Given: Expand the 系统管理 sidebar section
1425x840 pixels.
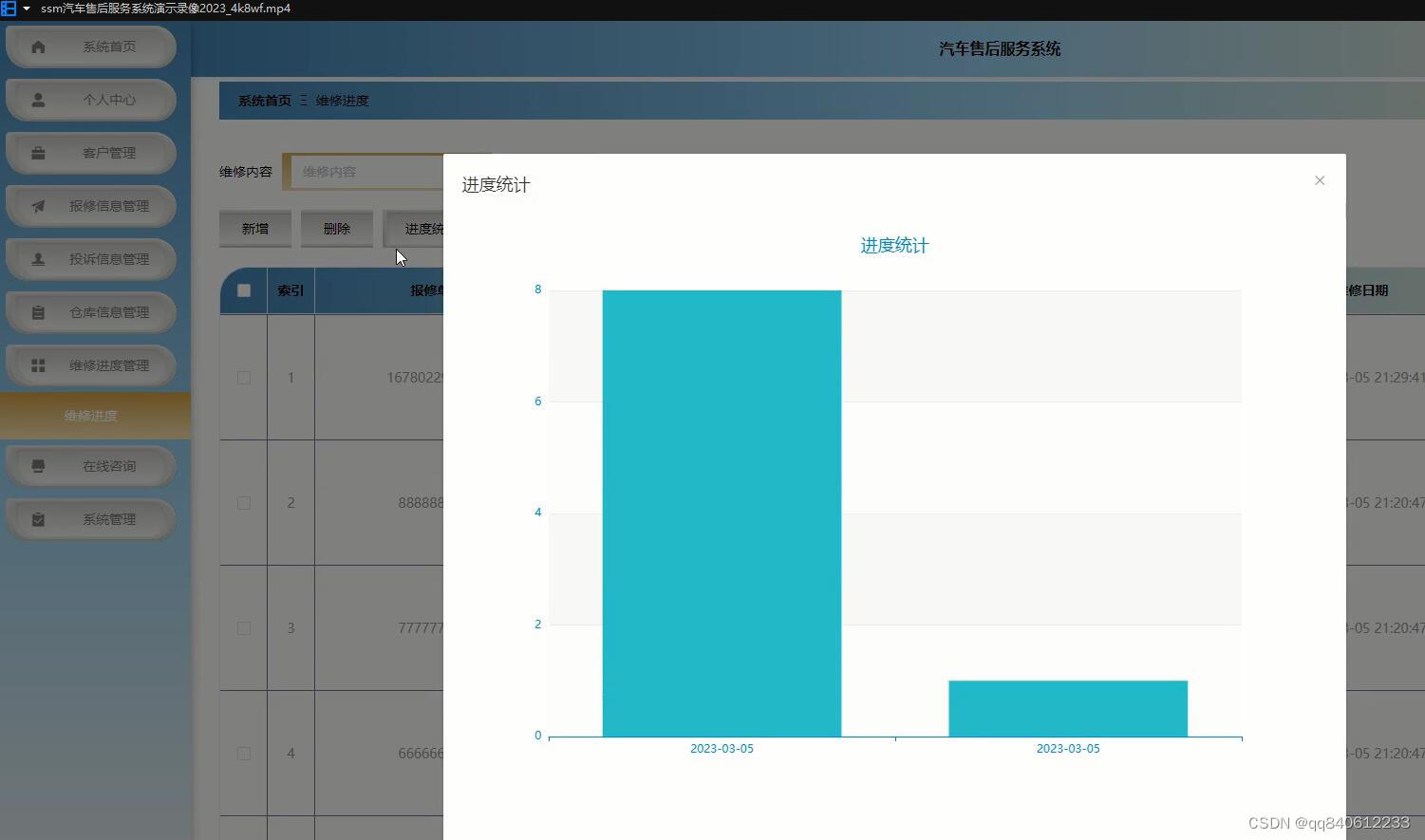Looking at the screenshot, I should tap(90, 518).
